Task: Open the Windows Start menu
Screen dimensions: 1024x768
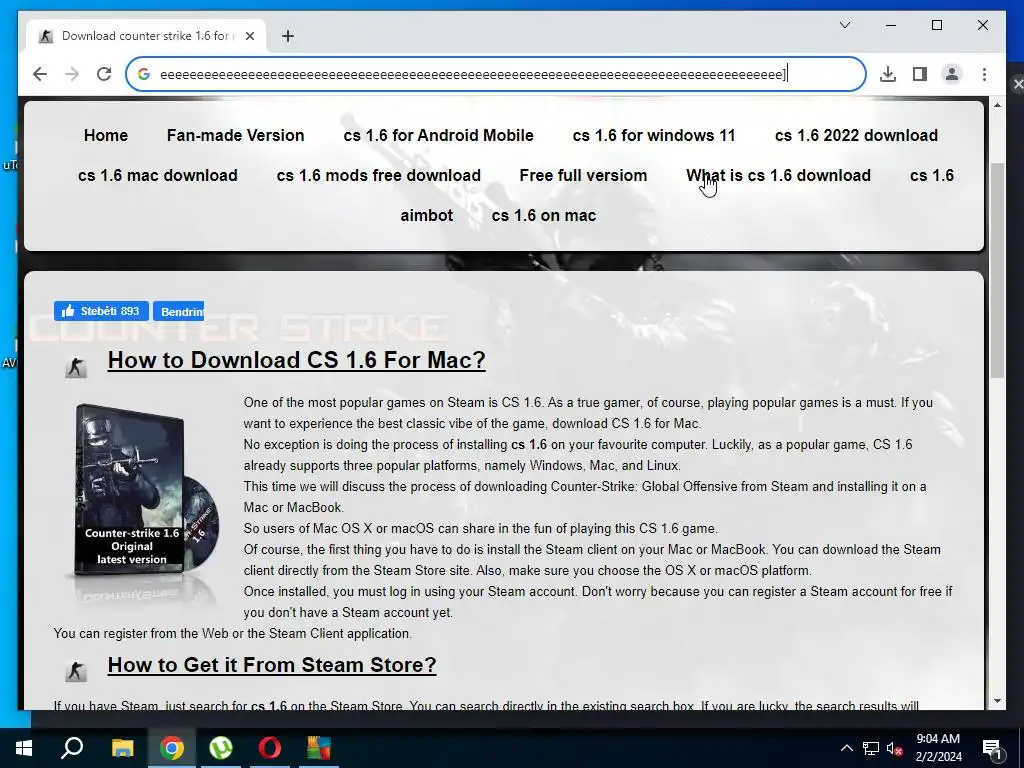Action: coord(24,748)
